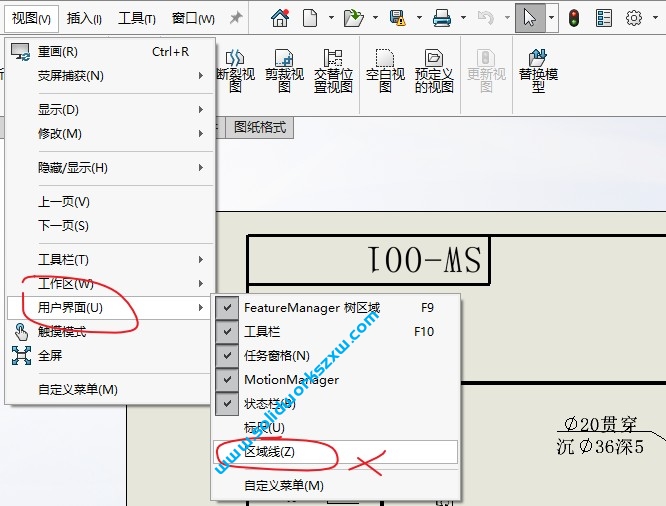The width and height of the screenshot is (666, 506).
Task: Click 重画(R) redraw menu entry
Action: point(110,52)
